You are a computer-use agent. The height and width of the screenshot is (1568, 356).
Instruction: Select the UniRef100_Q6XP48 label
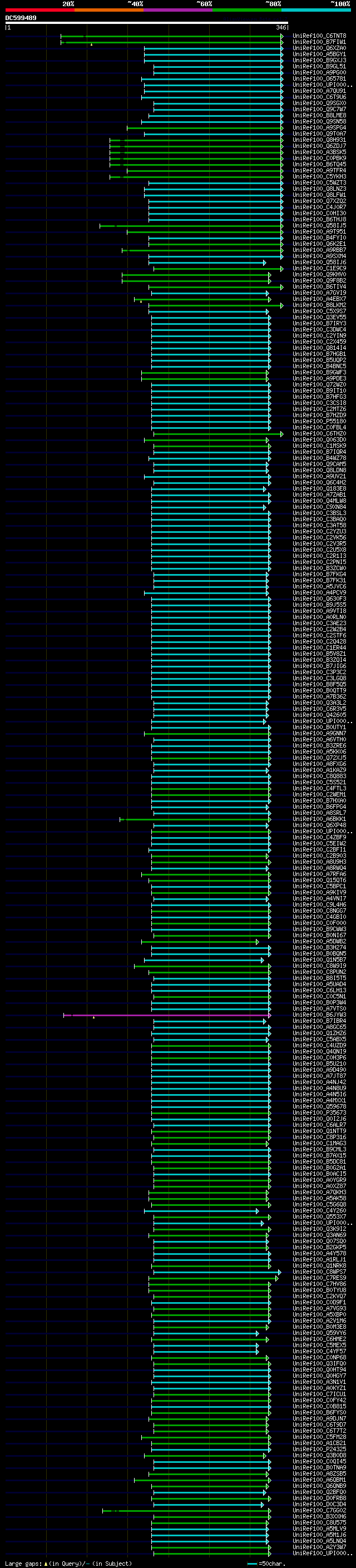[319, 825]
